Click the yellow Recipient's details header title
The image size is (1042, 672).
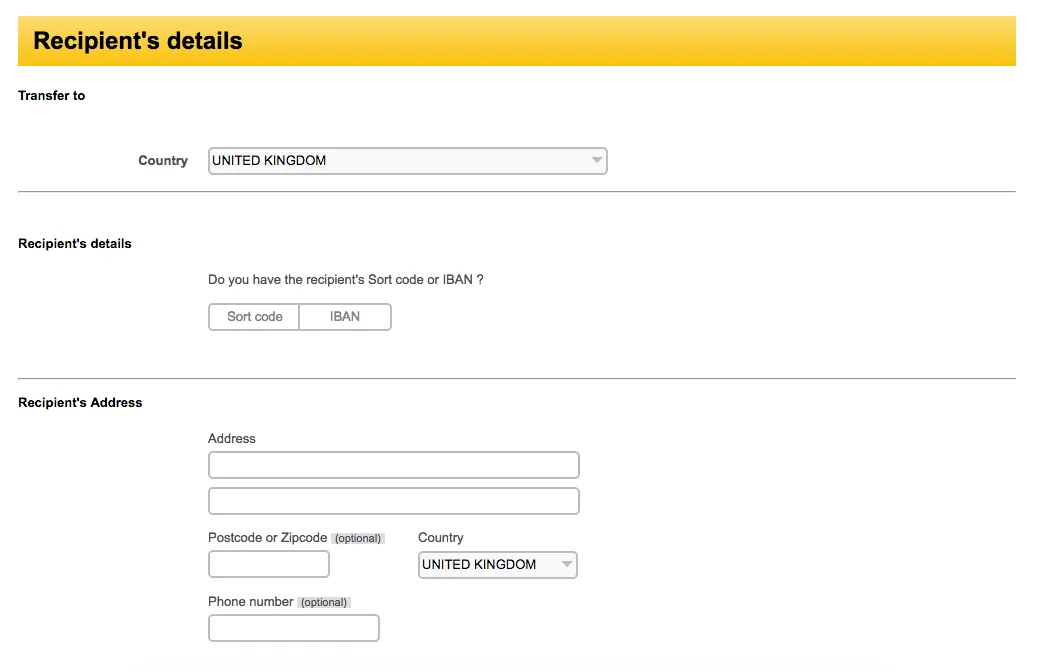(x=138, y=42)
